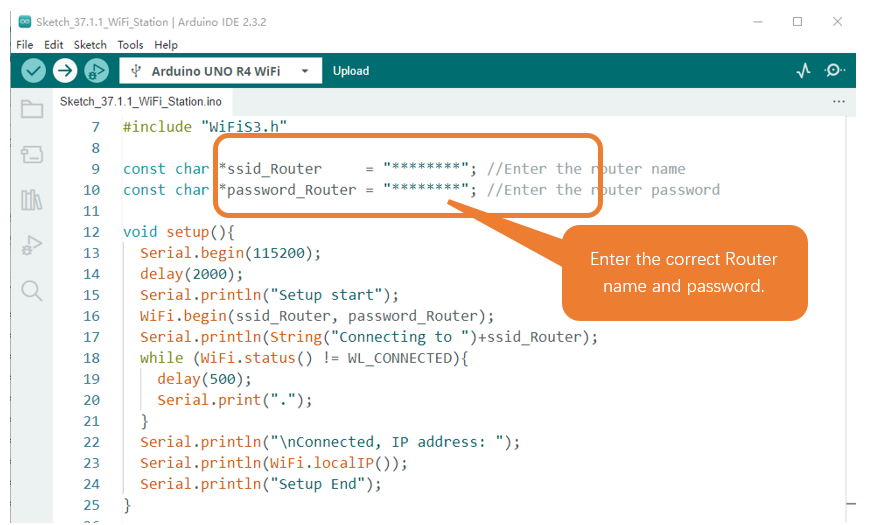Viewport: 879px width, 525px height.
Task: Click the editor vertical scrollbar
Action: (x=850, y=319)
